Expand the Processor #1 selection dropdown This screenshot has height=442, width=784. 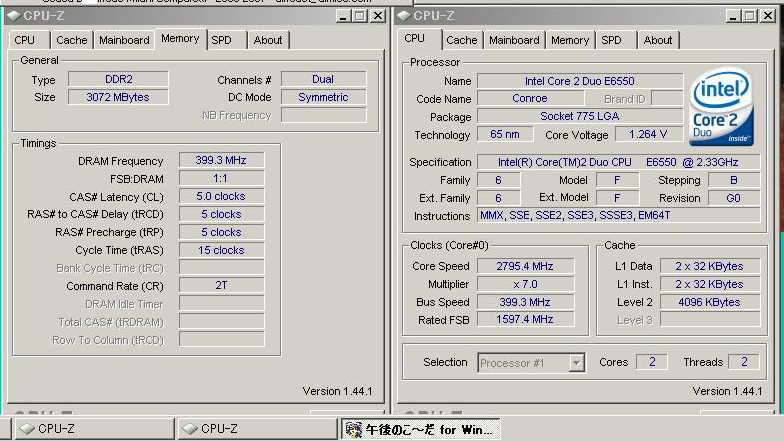tap(576, 363)
